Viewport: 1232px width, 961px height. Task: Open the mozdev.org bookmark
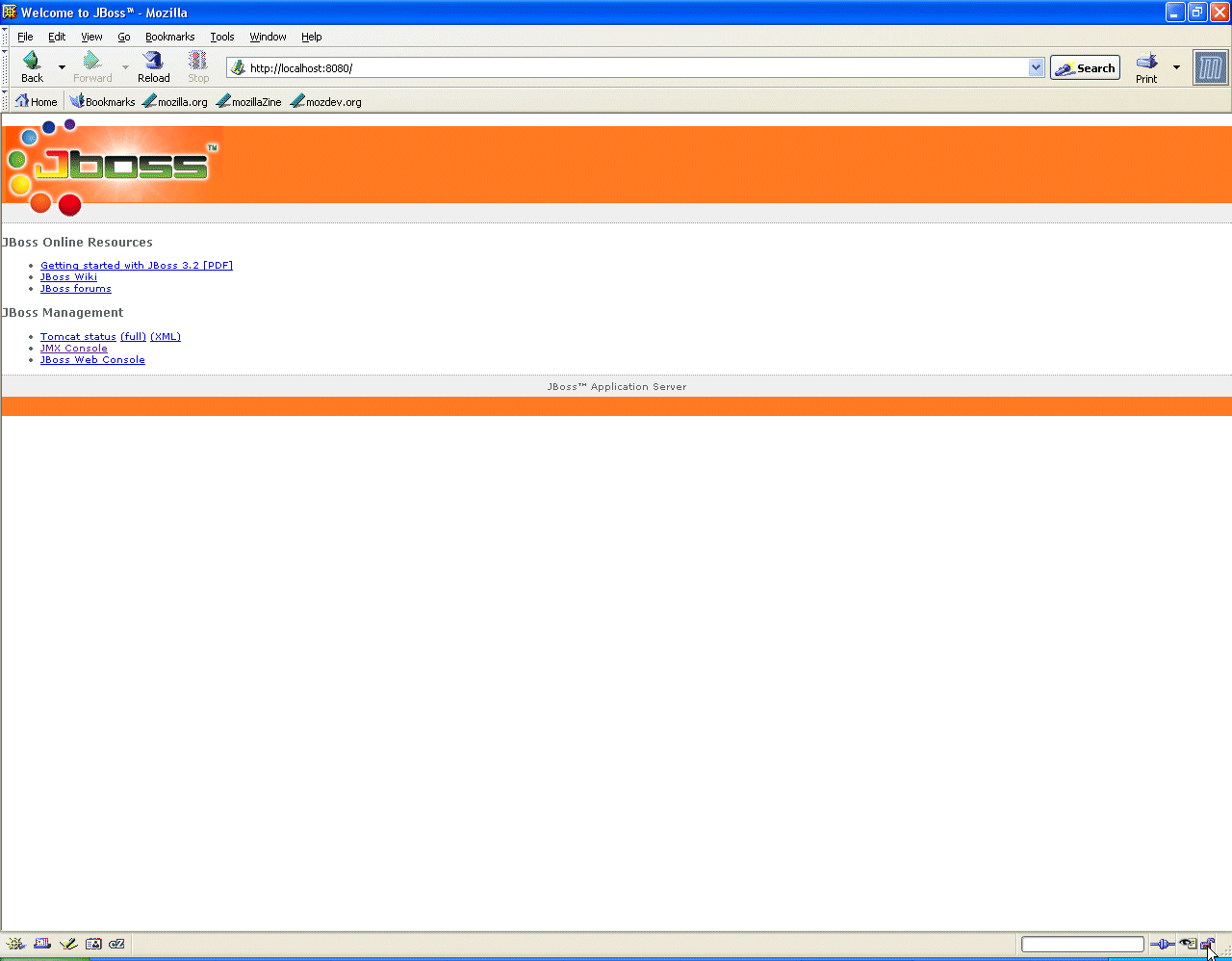click(326, 101)
